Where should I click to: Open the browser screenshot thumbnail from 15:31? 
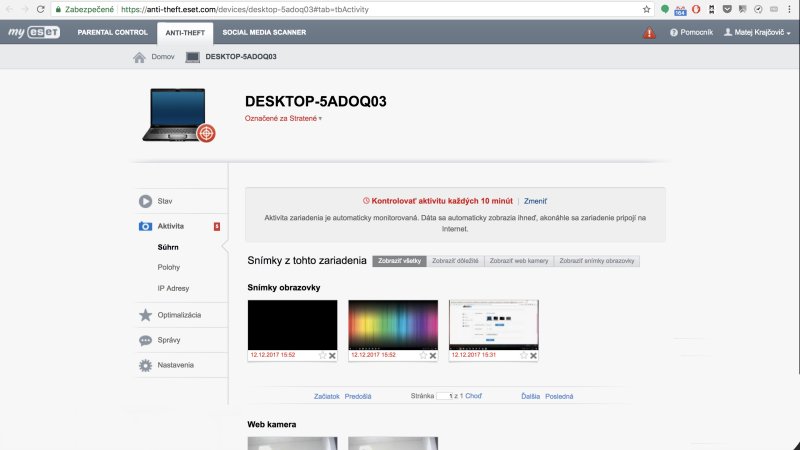tap(493, 324)
